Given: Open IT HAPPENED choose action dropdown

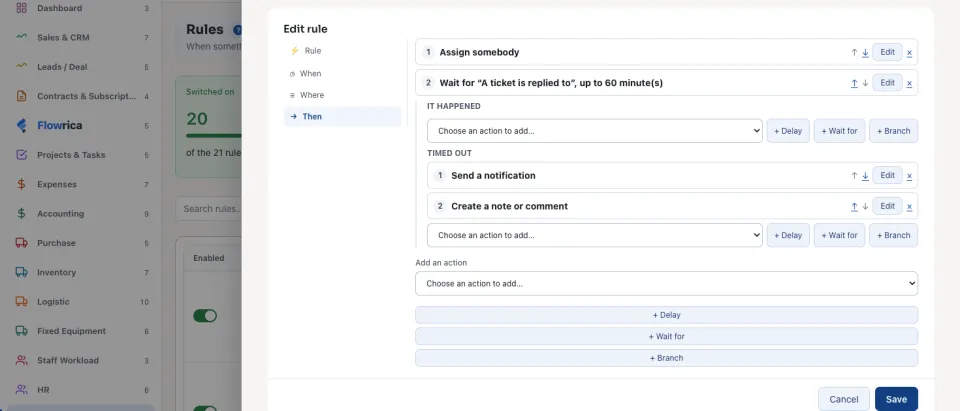Looking at the screenshot, I should tap(595, 130).
